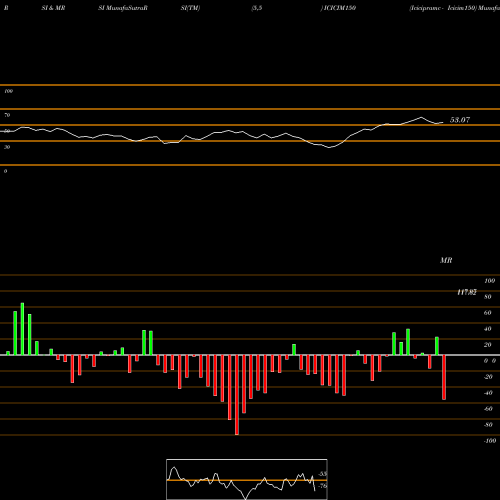The image size is (500, 500).
Task: Click the MR right axis label 40
Action: coord(488,329)
